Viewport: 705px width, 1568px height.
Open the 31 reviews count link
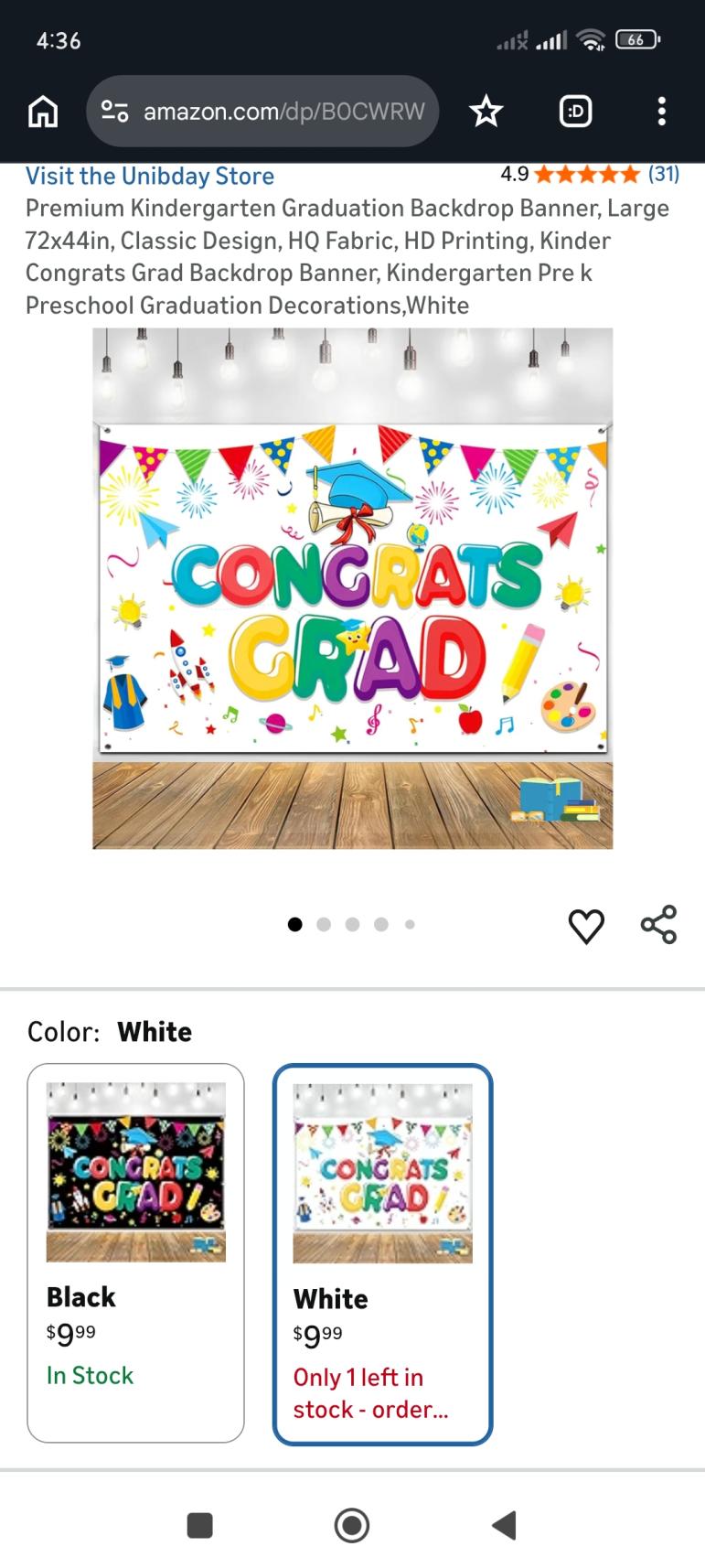(664, 174)
